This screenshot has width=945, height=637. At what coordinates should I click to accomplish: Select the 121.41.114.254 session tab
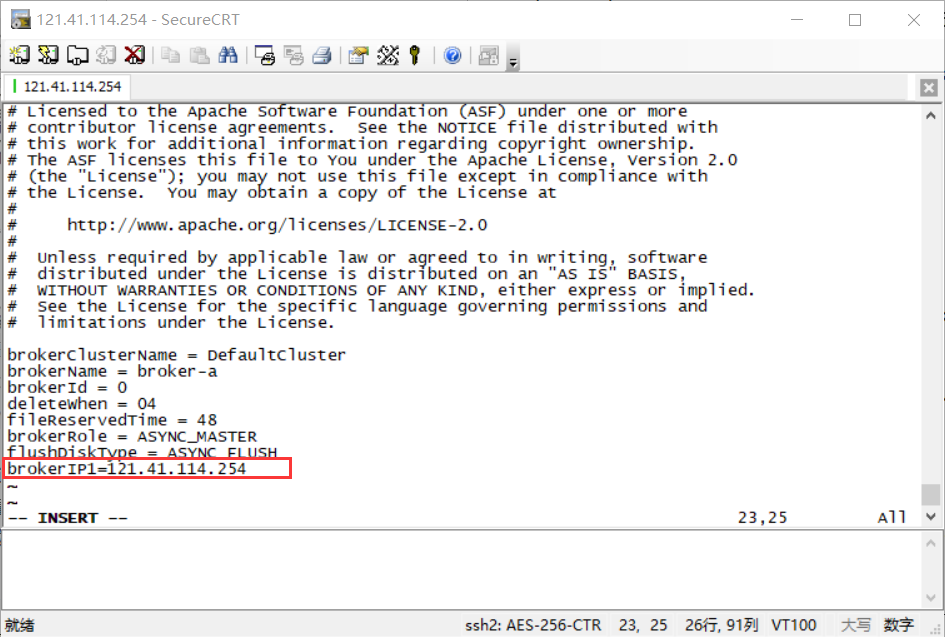pos(68,87)
